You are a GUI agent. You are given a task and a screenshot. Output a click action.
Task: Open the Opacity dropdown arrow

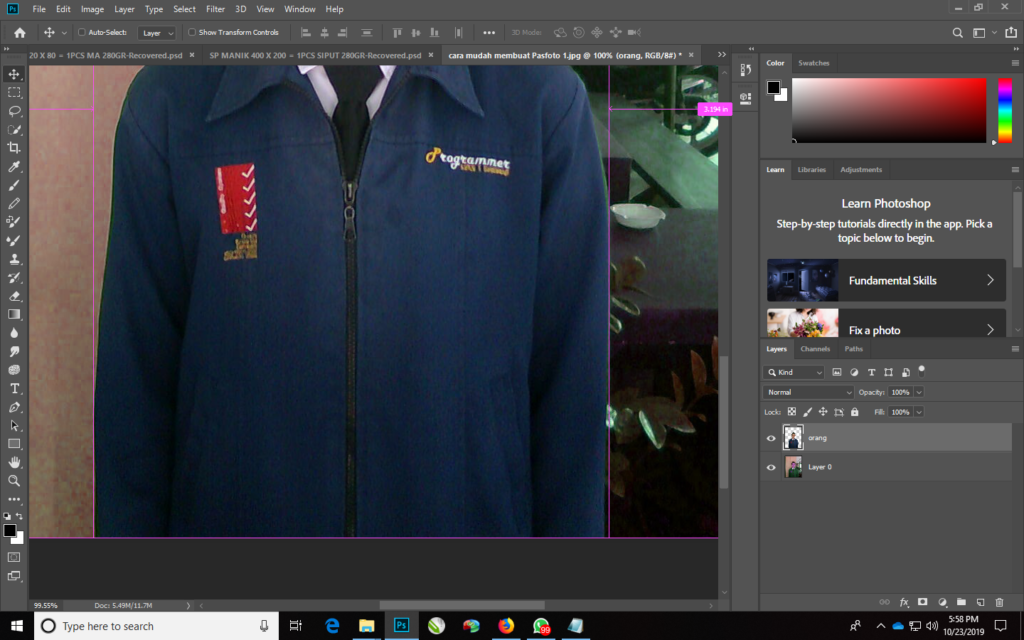(x=919, y=392)
